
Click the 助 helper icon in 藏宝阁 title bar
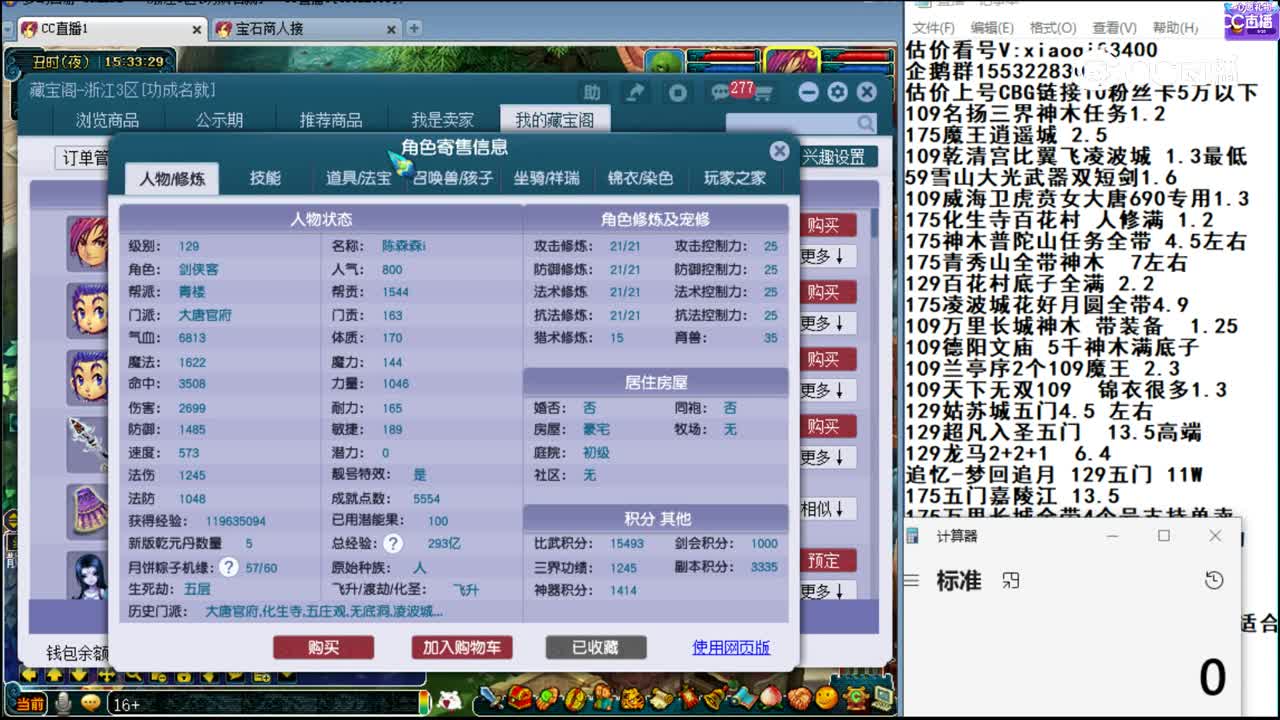(x=593, y=92)
